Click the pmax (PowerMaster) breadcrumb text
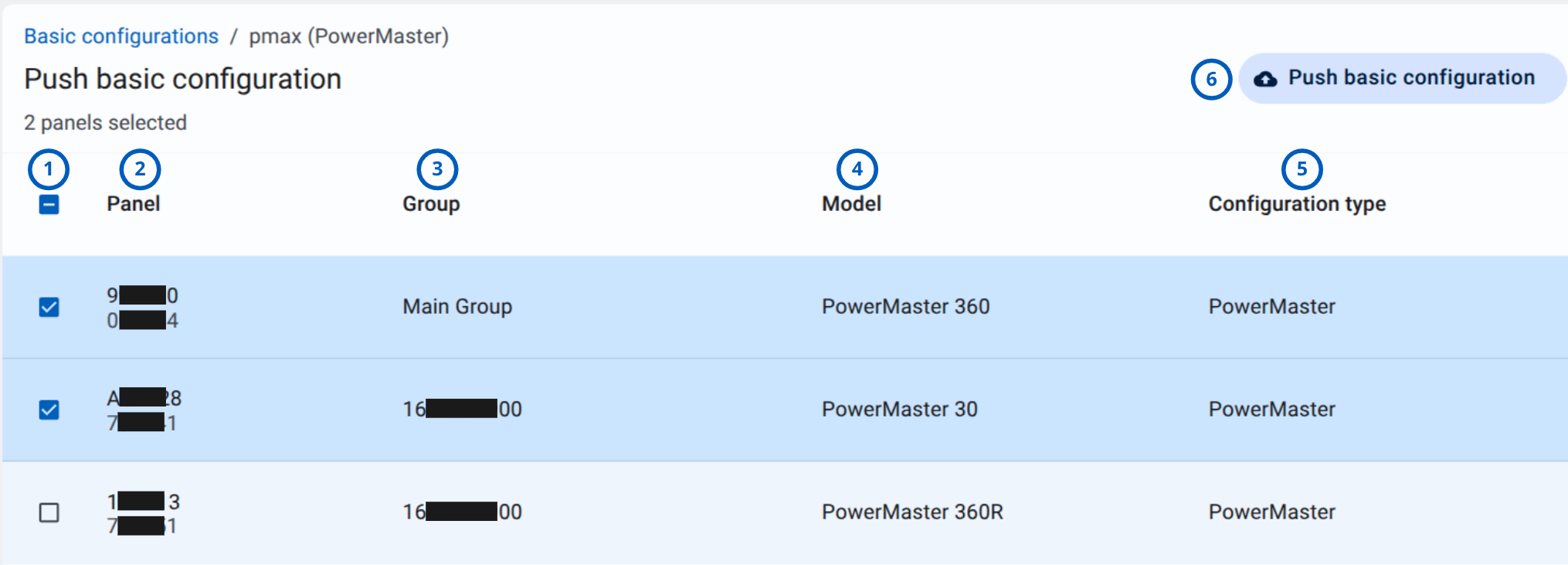The width and height of the screenshot is (1568, 565). [x=348, y=36]
